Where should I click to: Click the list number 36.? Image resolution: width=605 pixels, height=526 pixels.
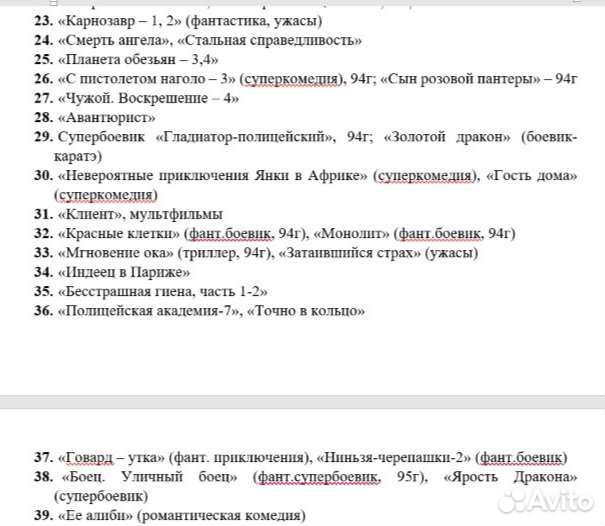pos(44,311)
